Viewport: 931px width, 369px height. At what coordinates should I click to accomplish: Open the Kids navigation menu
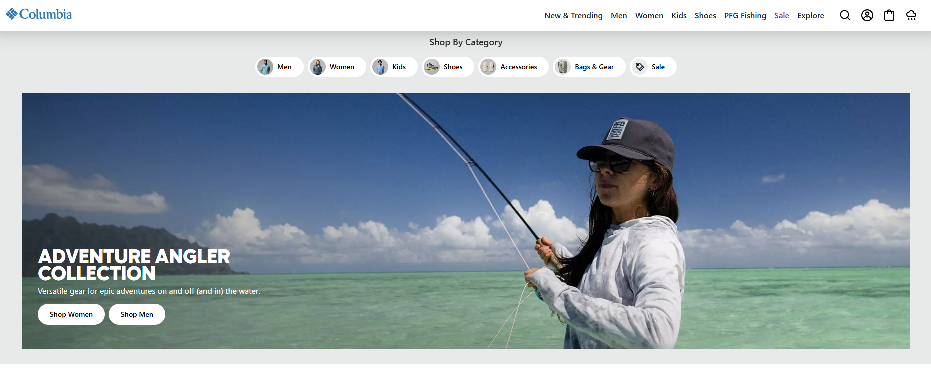[679, 15]
